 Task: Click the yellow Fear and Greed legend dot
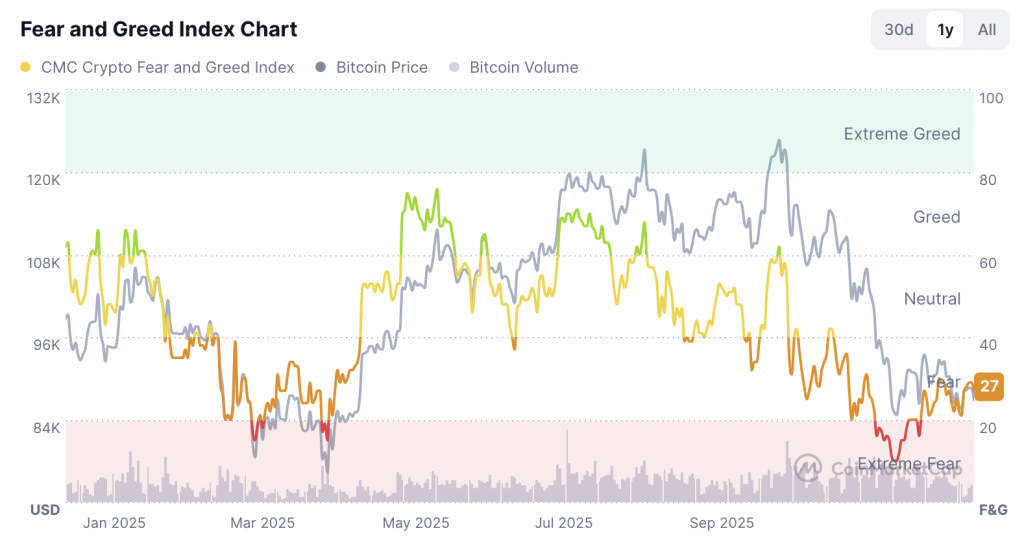[26, 68]
